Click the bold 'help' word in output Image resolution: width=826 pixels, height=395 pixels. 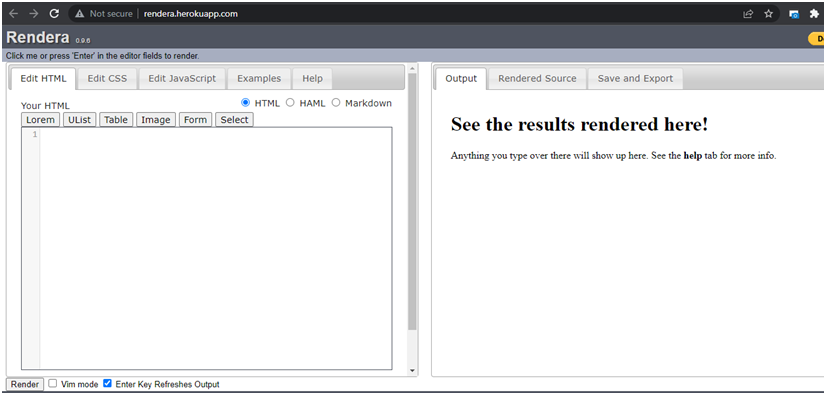pyautogui.click(x=693, y=156)
